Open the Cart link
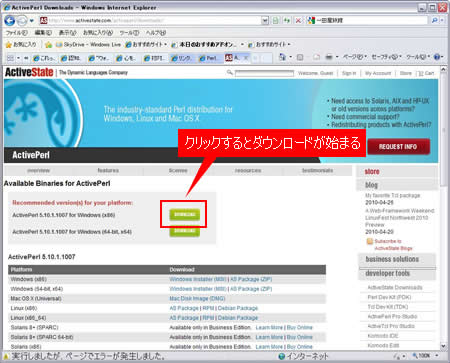450x363 pixels. point(426,73)
